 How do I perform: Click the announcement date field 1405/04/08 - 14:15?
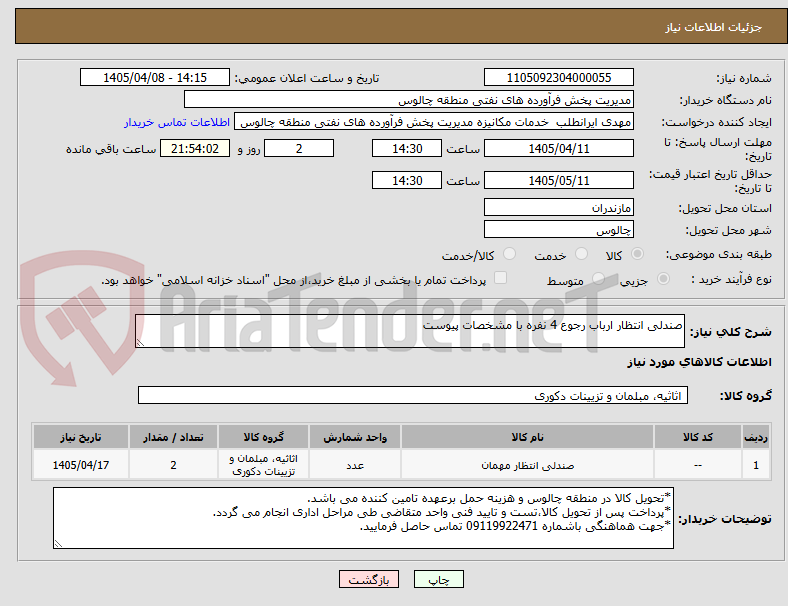pos(155,77)
